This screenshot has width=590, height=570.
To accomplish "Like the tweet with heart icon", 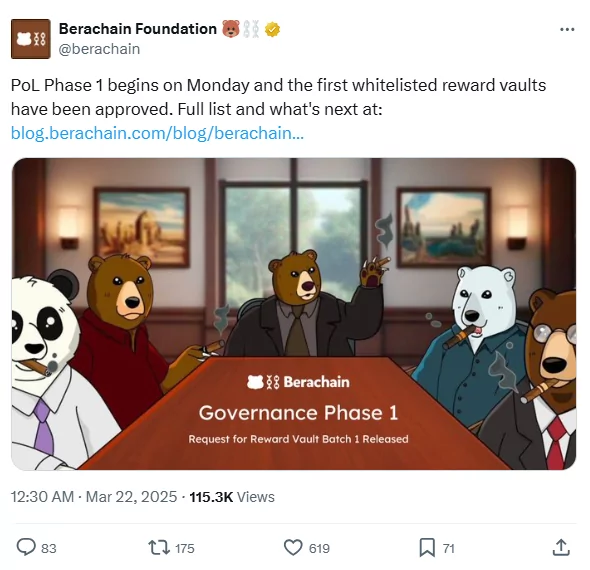I will 293,548.
